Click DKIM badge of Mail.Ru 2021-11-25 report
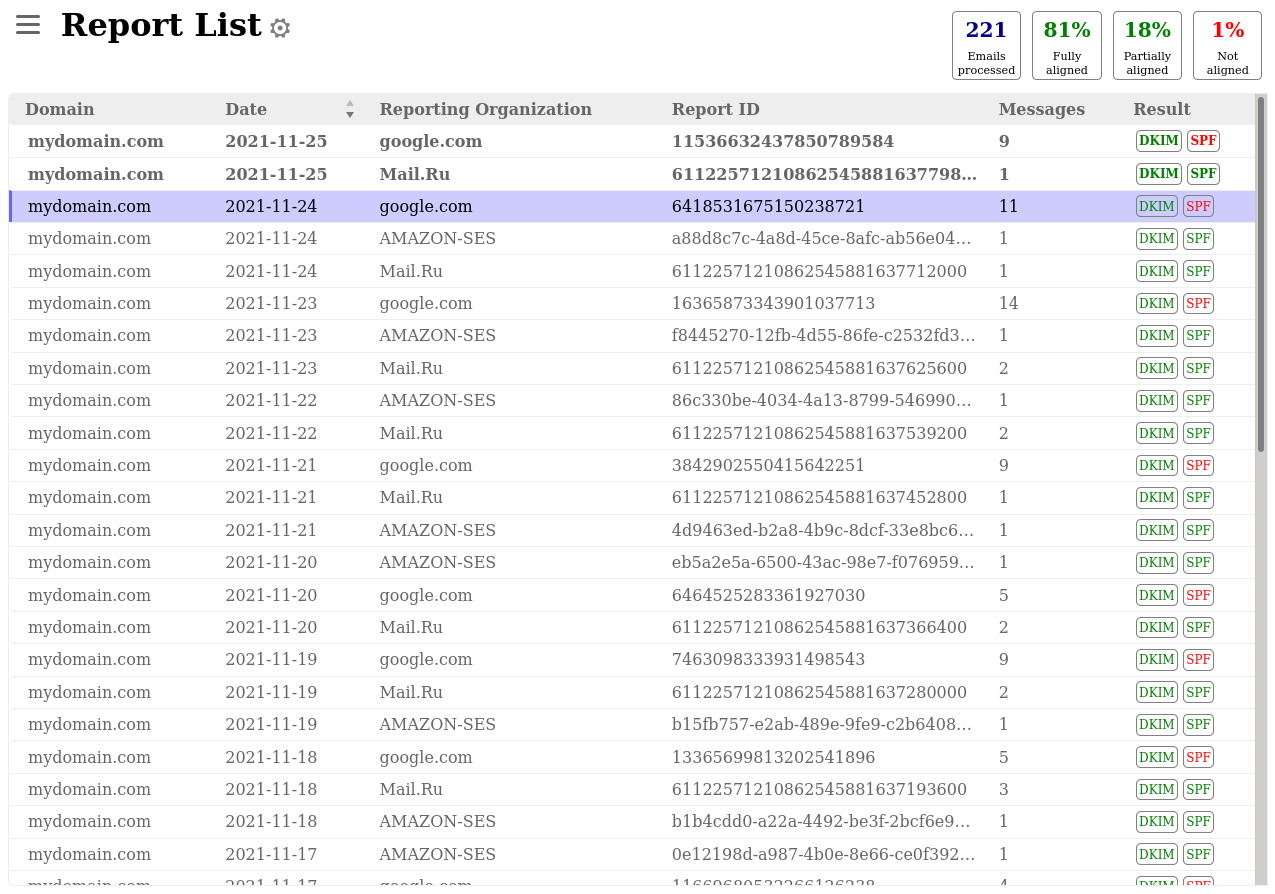The height and width of the screenshot is (894, 1275). pyautogui.click(x=1159, y=174)
